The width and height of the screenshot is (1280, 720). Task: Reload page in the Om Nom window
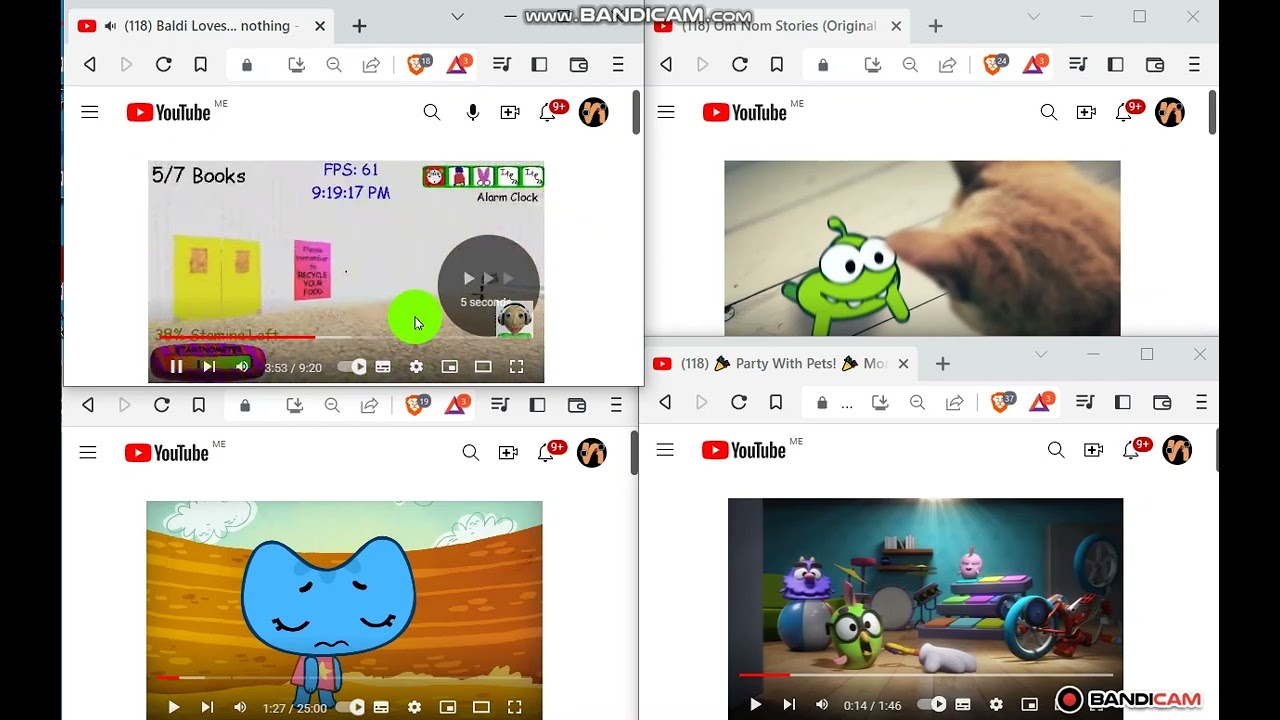point(740,65)
